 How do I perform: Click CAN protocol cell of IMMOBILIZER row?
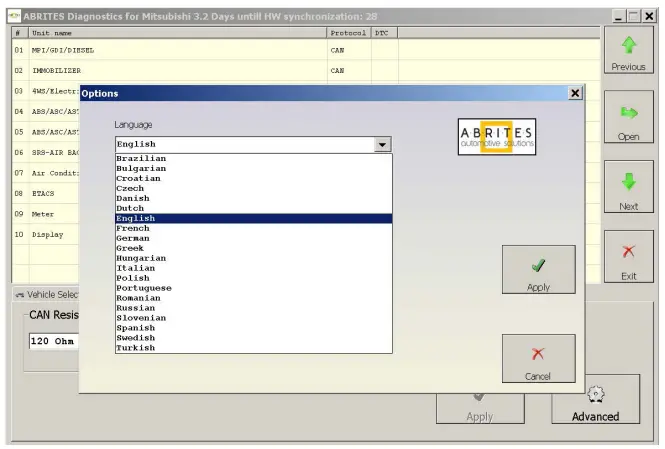click(349, 70)
